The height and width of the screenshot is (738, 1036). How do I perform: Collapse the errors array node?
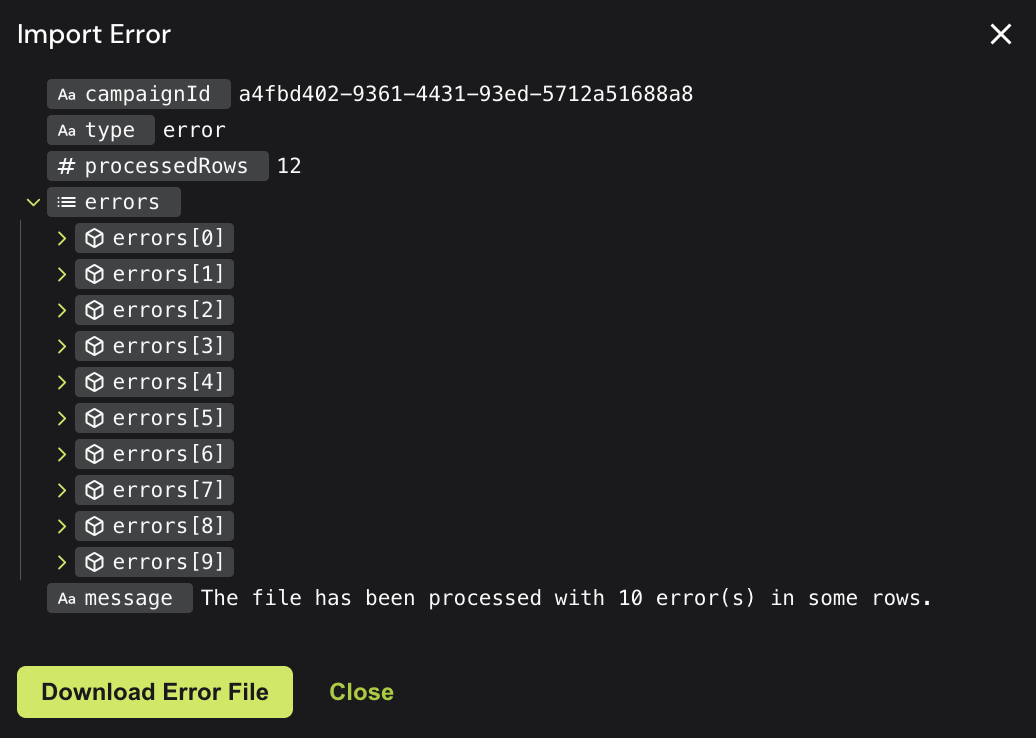(x=33, y=202)
